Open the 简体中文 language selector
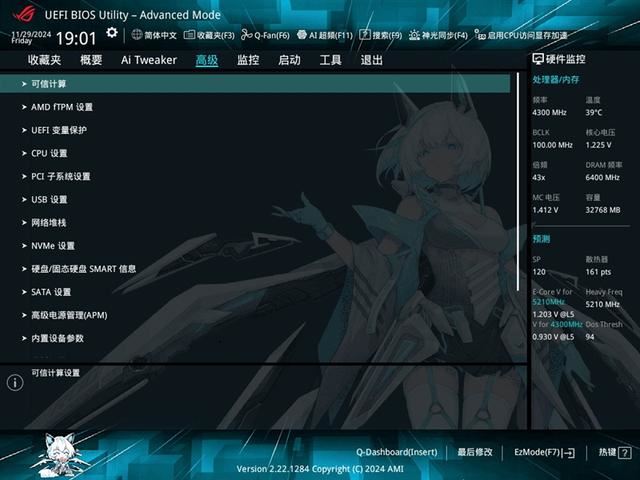This screenshot has height=480, width=640. [154, 35]
